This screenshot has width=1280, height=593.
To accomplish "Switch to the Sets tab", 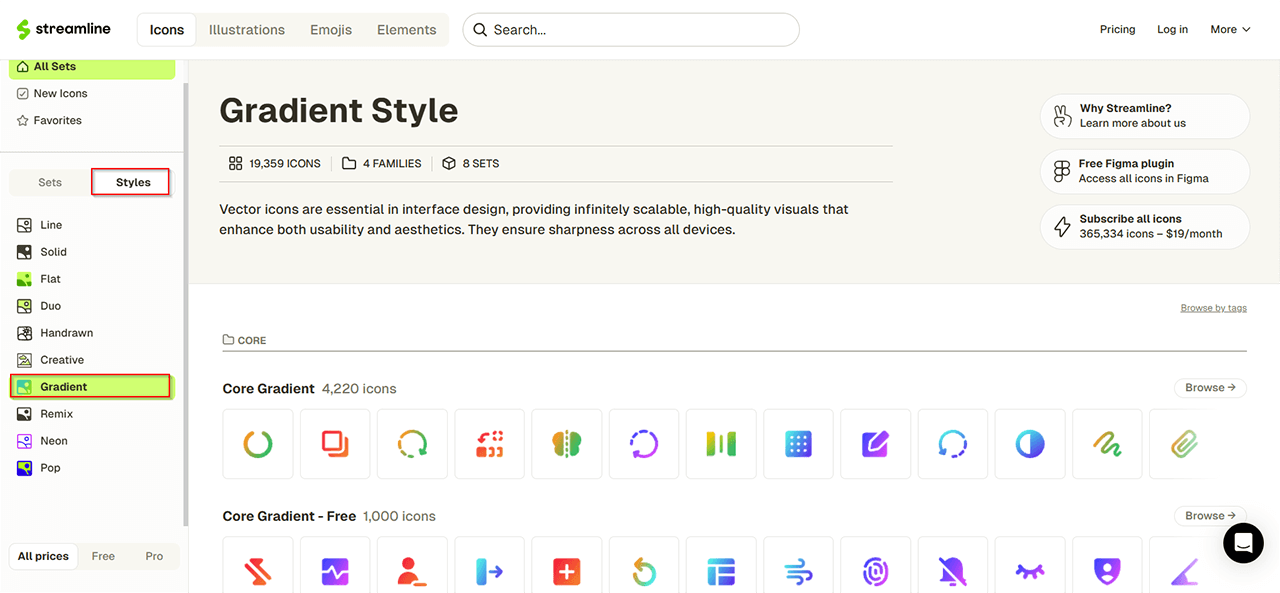I will point(50,182).
